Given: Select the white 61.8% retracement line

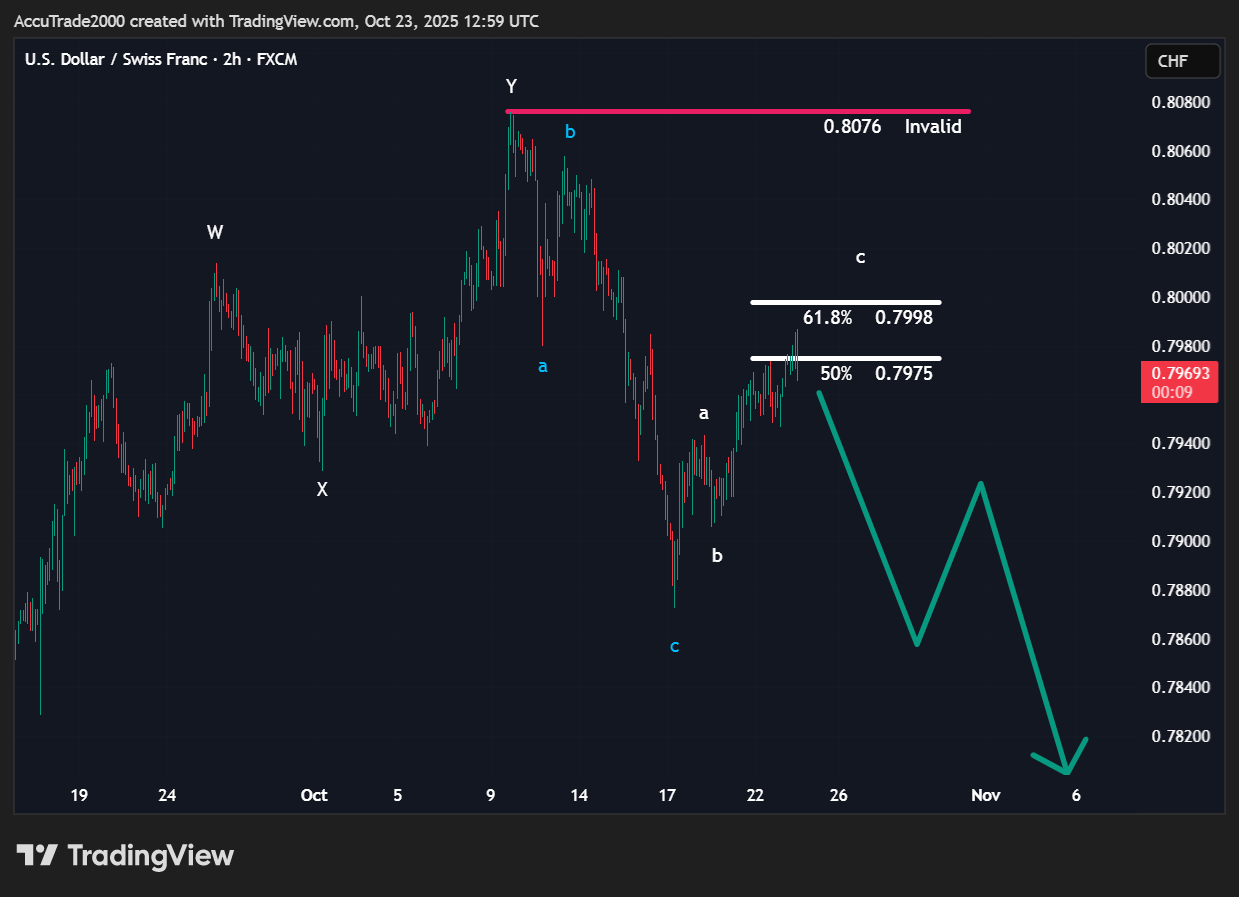Looking at the screenshot, I should (845, 301).
